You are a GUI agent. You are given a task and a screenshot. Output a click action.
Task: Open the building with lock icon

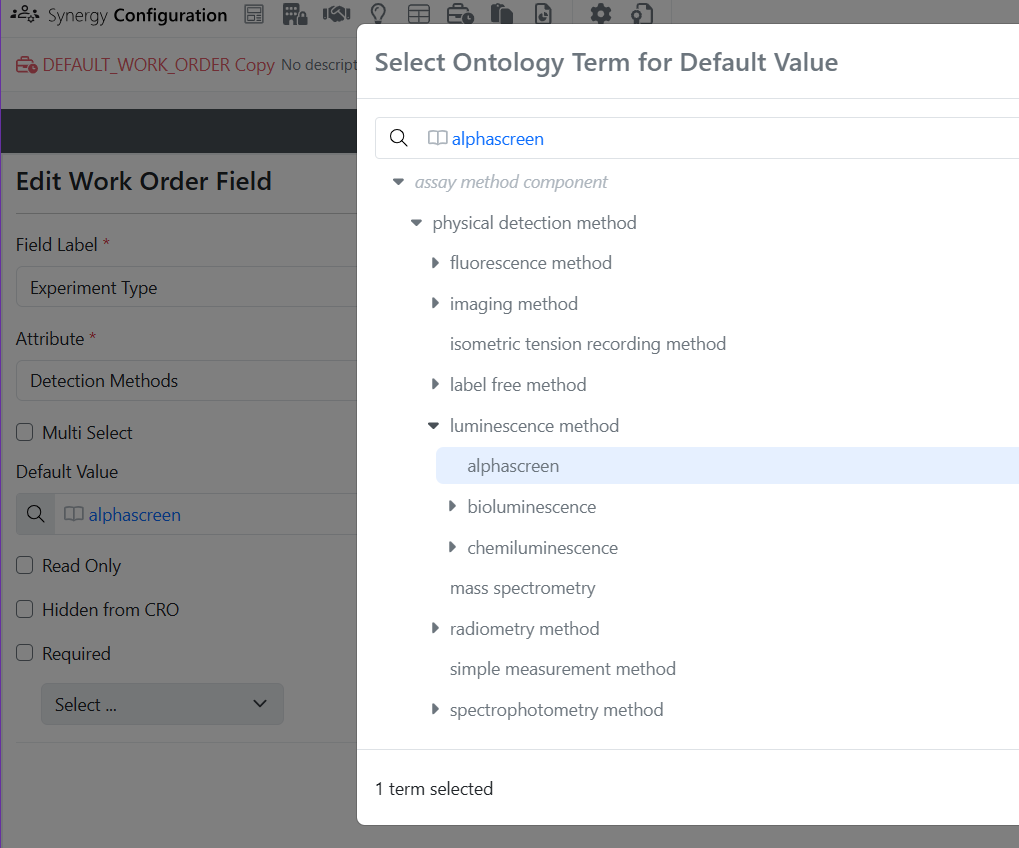click(294, 14)
